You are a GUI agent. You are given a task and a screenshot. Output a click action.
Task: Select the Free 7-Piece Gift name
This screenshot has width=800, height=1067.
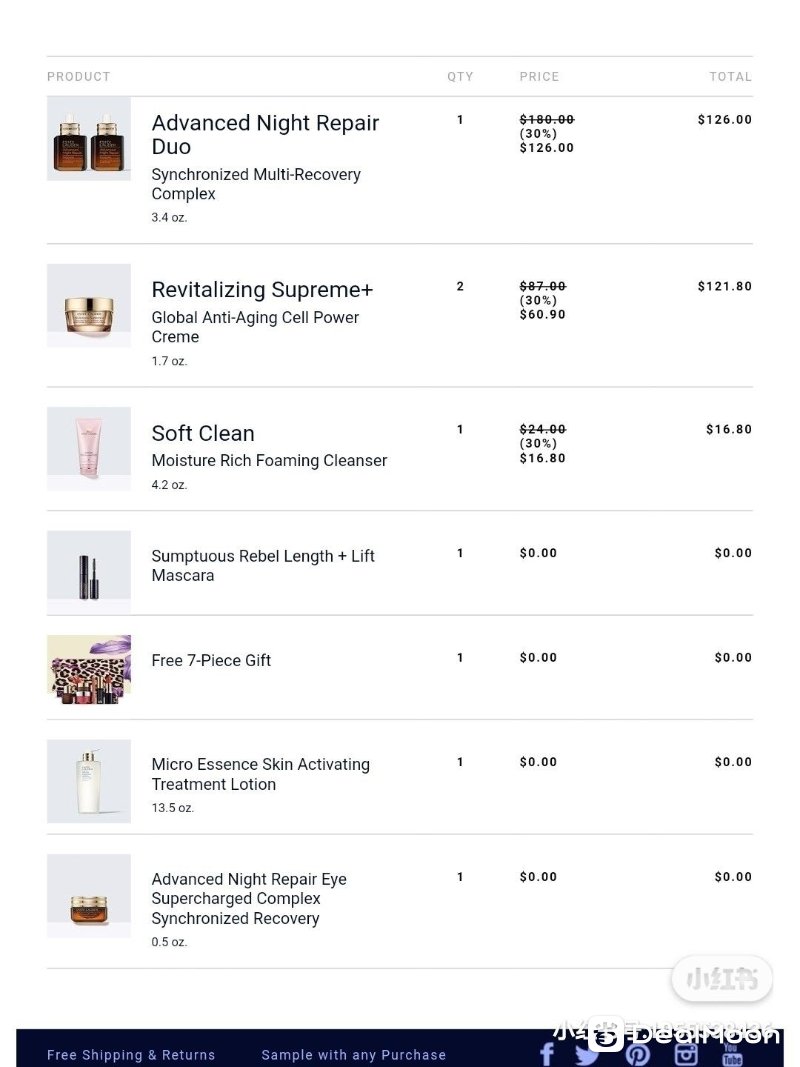(x=211, y=660)
